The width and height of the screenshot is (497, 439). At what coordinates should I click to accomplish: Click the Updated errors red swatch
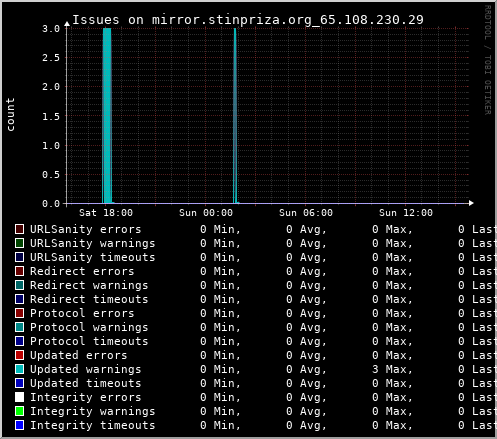pos(19,355)
